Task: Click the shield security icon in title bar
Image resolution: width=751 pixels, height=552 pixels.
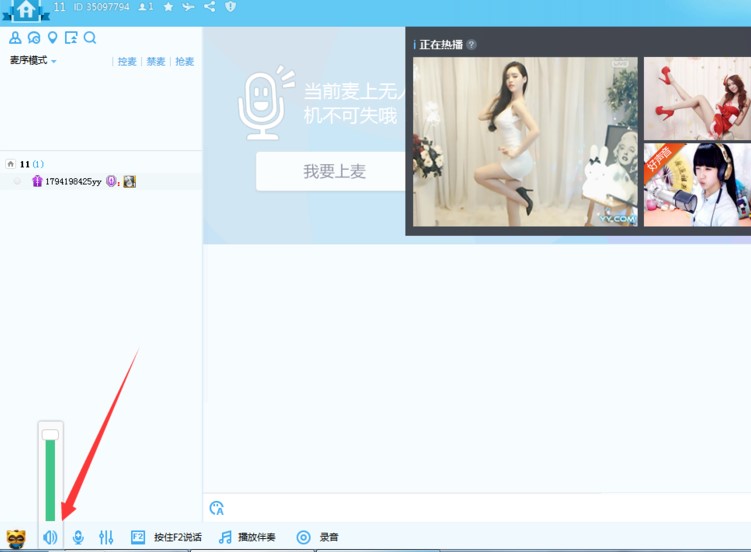Action: [x=230, y=6]
